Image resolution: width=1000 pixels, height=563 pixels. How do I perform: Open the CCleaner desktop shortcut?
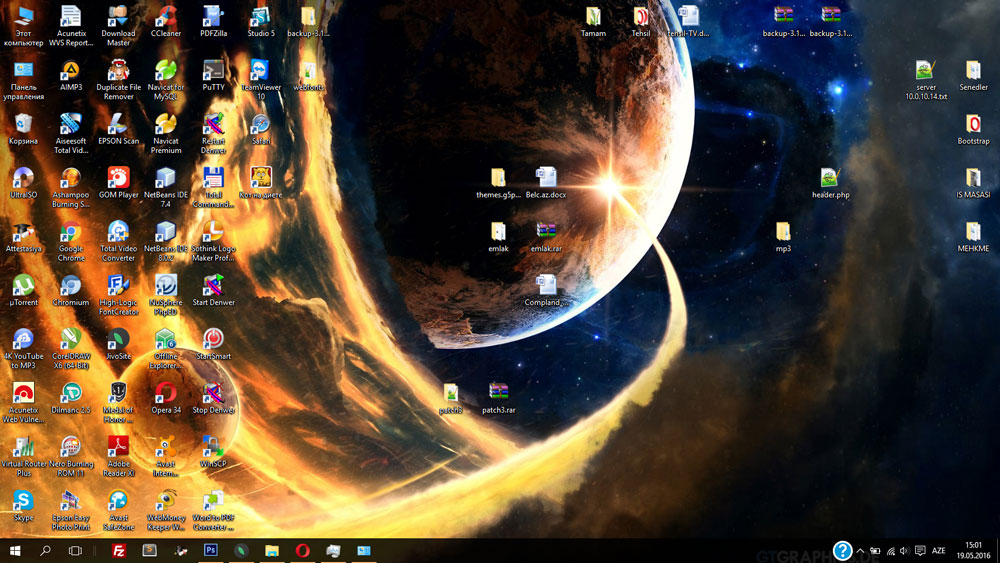[x=166, y=22]
